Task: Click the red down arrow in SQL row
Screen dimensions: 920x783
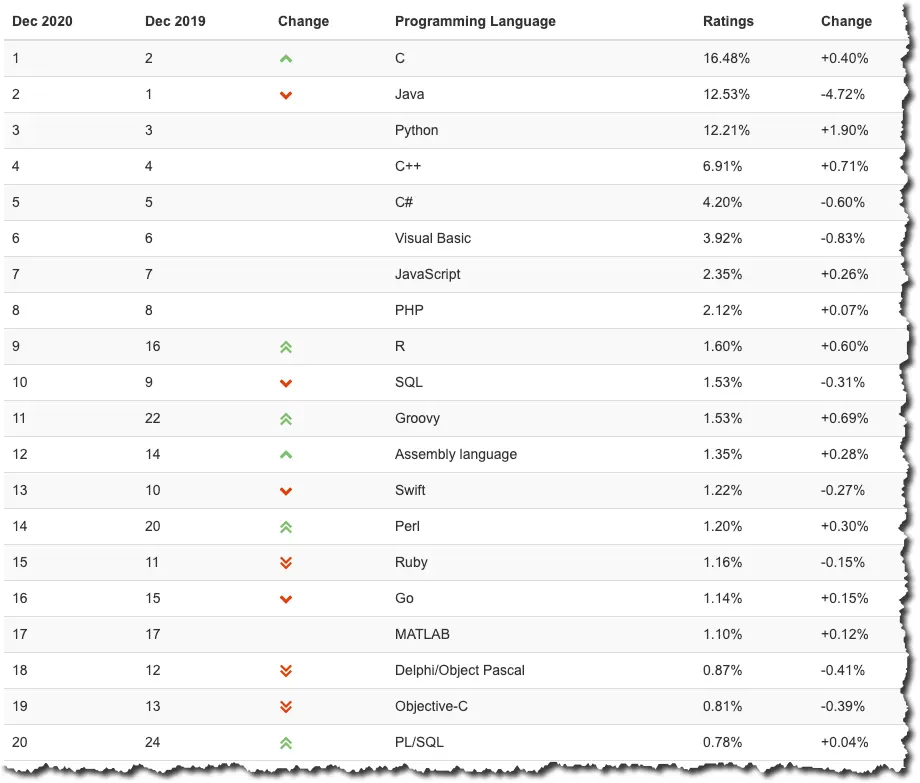Action: tap(286, 383)
